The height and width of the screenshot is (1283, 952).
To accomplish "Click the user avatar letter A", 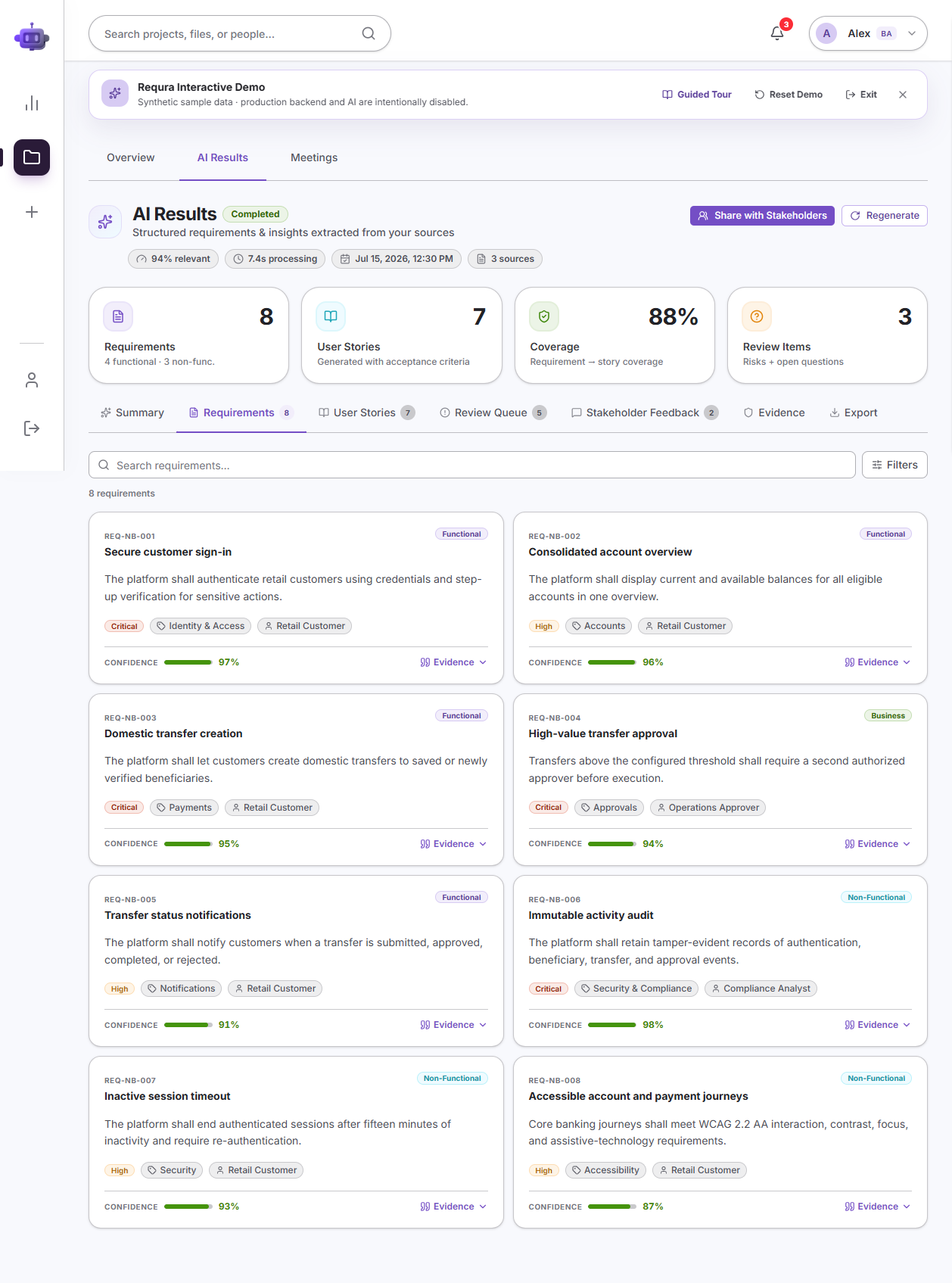I will (826, 33).
